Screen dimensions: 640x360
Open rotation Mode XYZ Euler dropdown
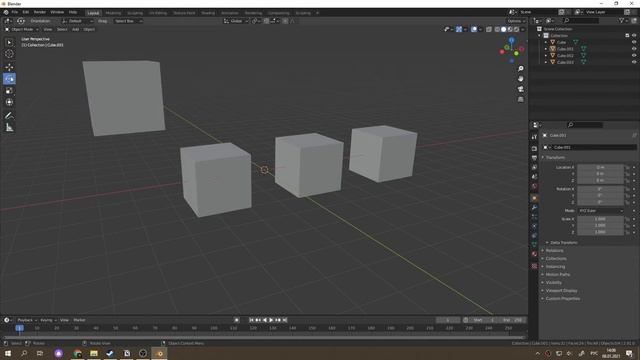coord(600,211)
